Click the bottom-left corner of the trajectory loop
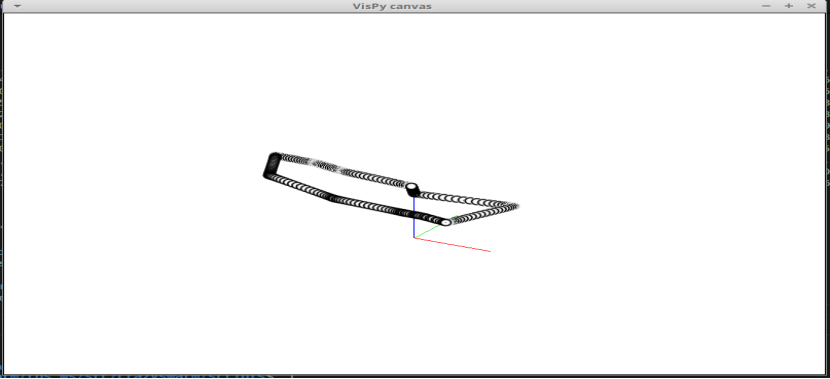 coord(268,175)
